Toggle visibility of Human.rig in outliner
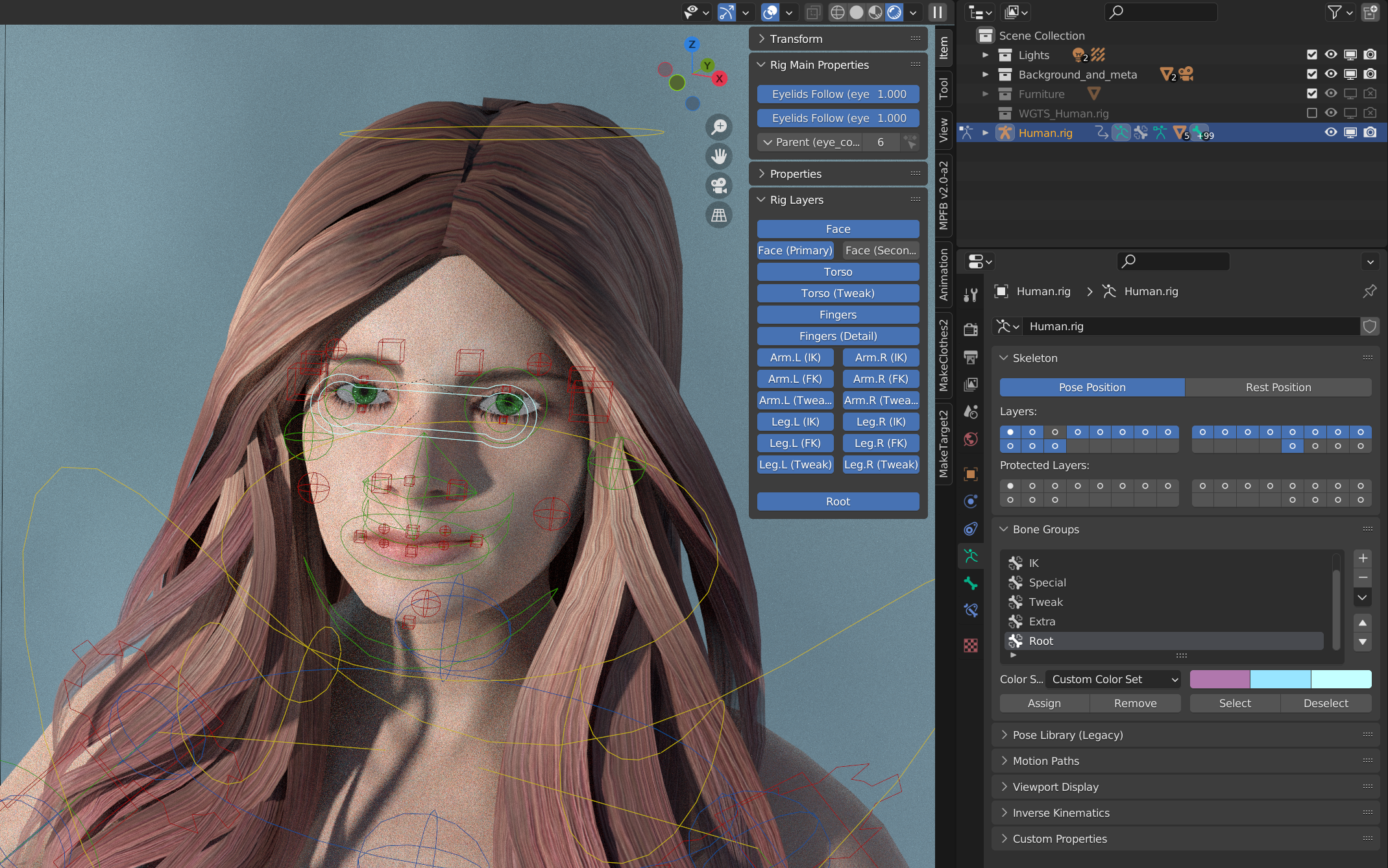This screenshot has width=1388, height=868. coord(1329,132)
